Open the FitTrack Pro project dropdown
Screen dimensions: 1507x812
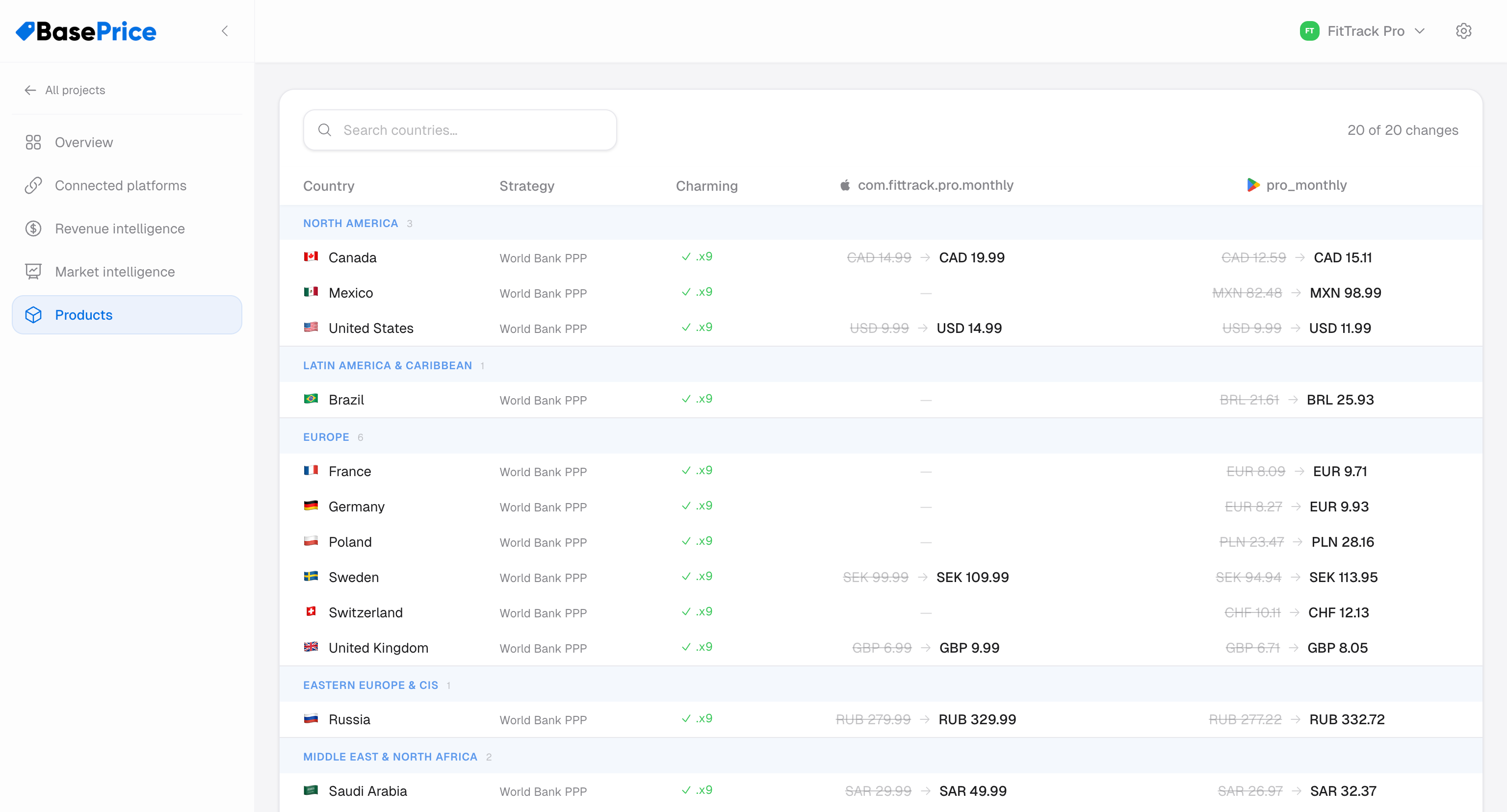1362,31
